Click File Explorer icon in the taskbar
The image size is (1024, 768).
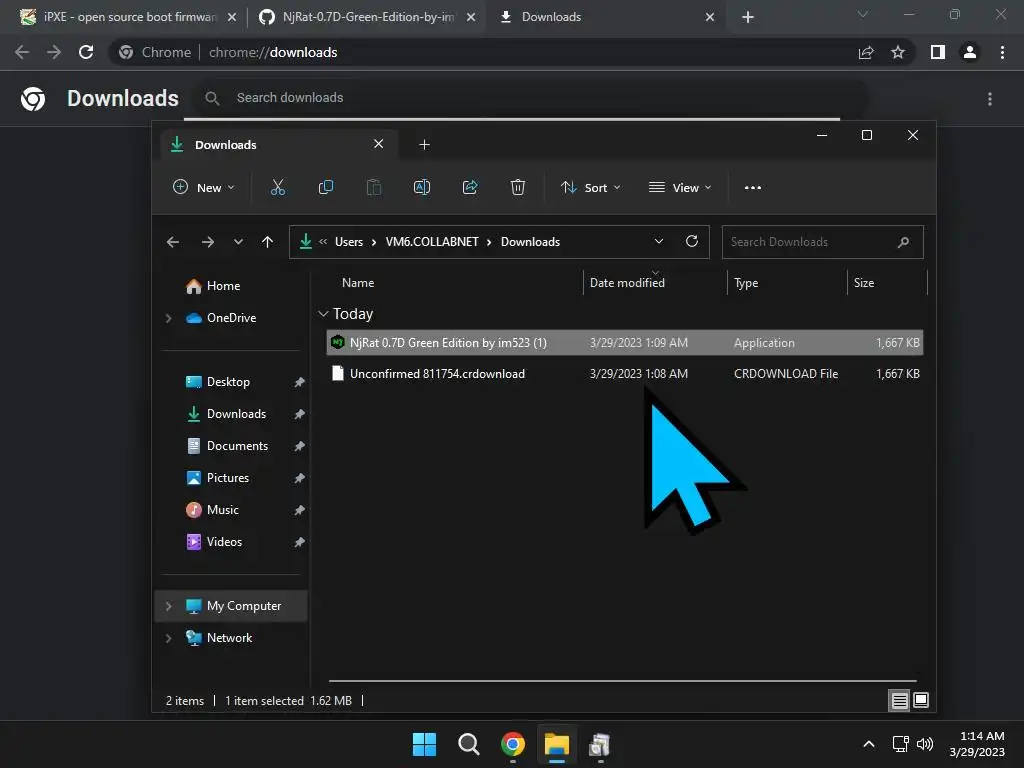click(557, 744)
